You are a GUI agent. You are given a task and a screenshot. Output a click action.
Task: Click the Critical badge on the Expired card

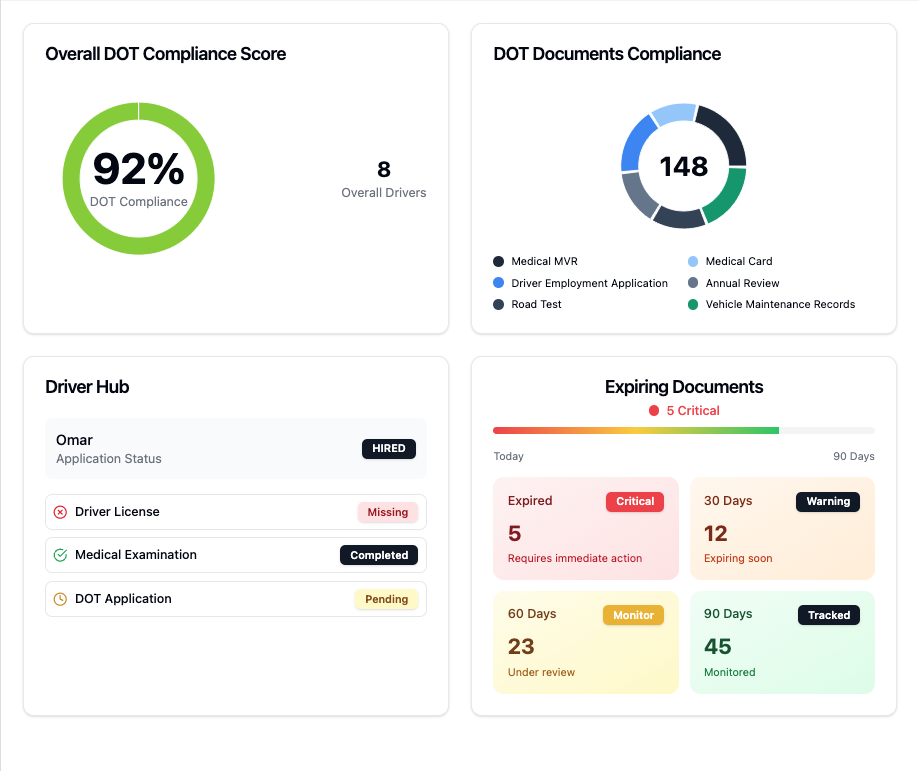(x=634, y=501)
